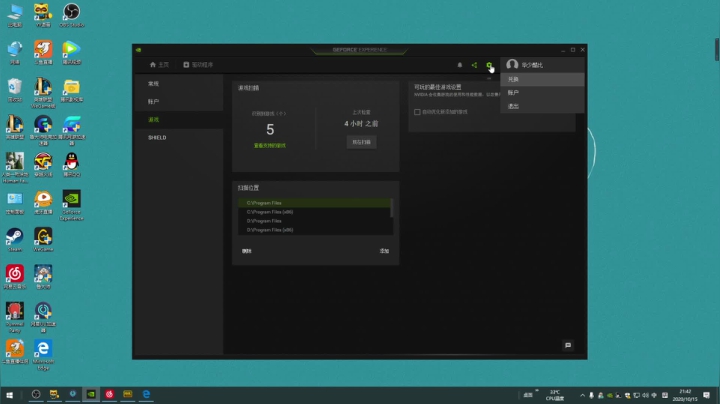Toggle the auto-optimize newly added games checkbox
This screenshot has width=720, height=404.
pyautogui.click(x=417, y=112)
